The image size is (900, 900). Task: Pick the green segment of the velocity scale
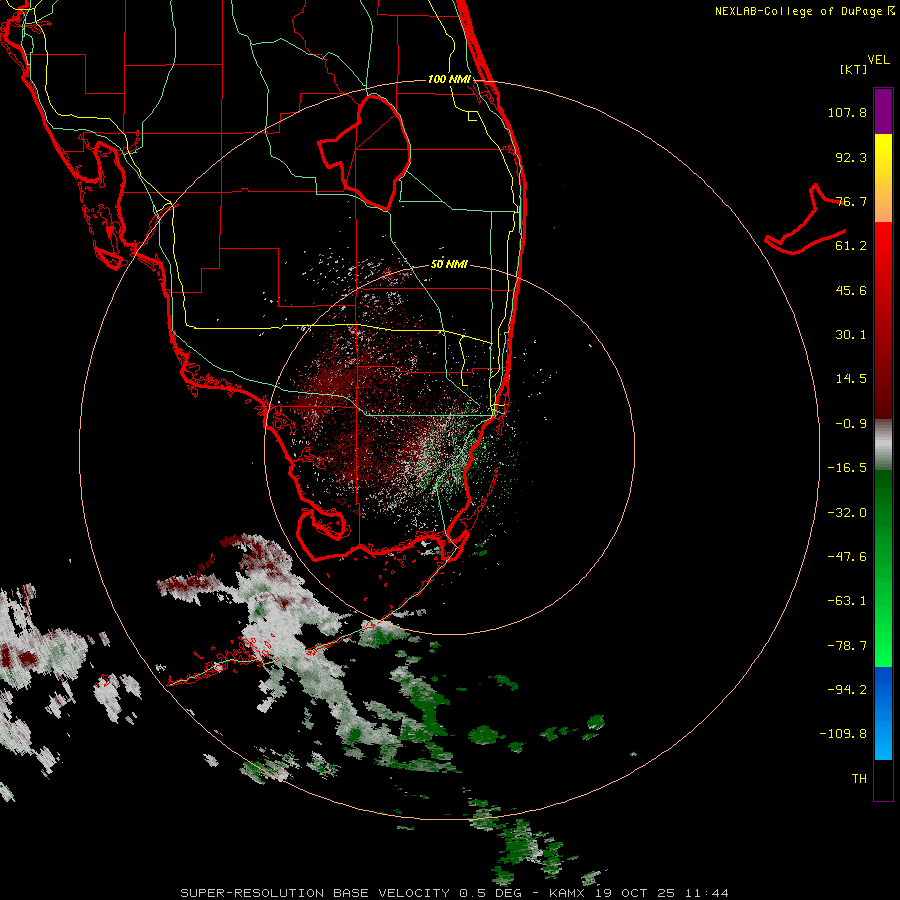[883, 568]
